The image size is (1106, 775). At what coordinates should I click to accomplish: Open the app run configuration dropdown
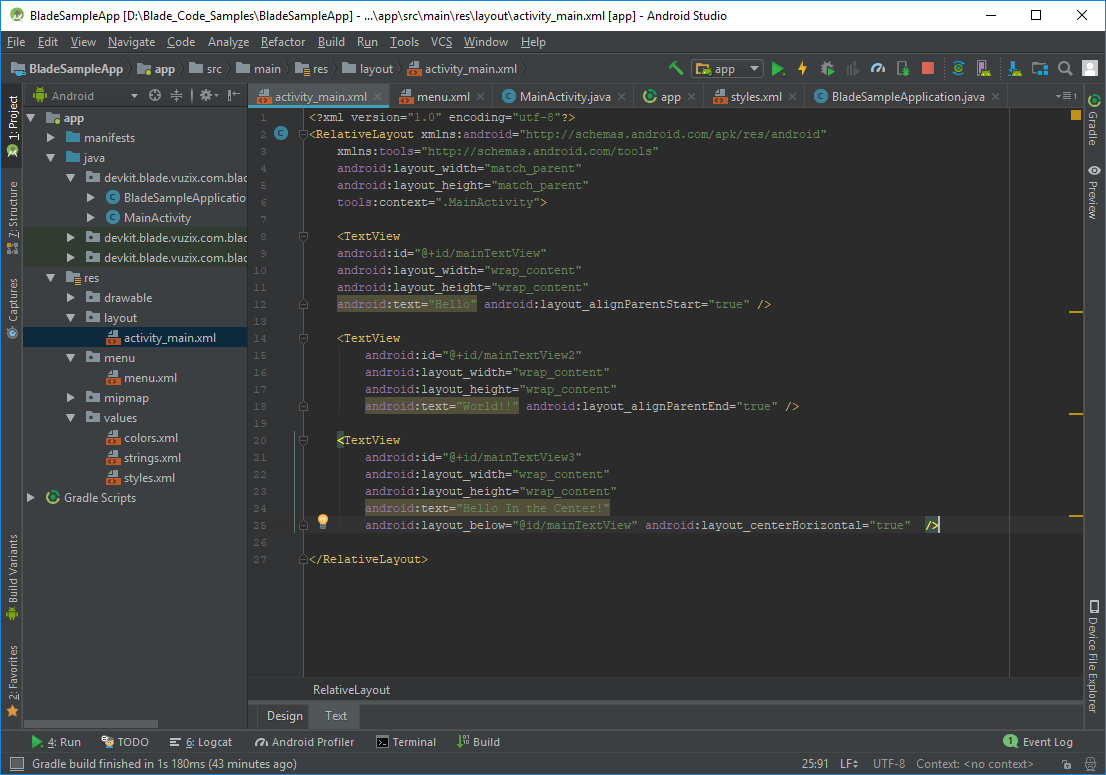pos(727,68)
